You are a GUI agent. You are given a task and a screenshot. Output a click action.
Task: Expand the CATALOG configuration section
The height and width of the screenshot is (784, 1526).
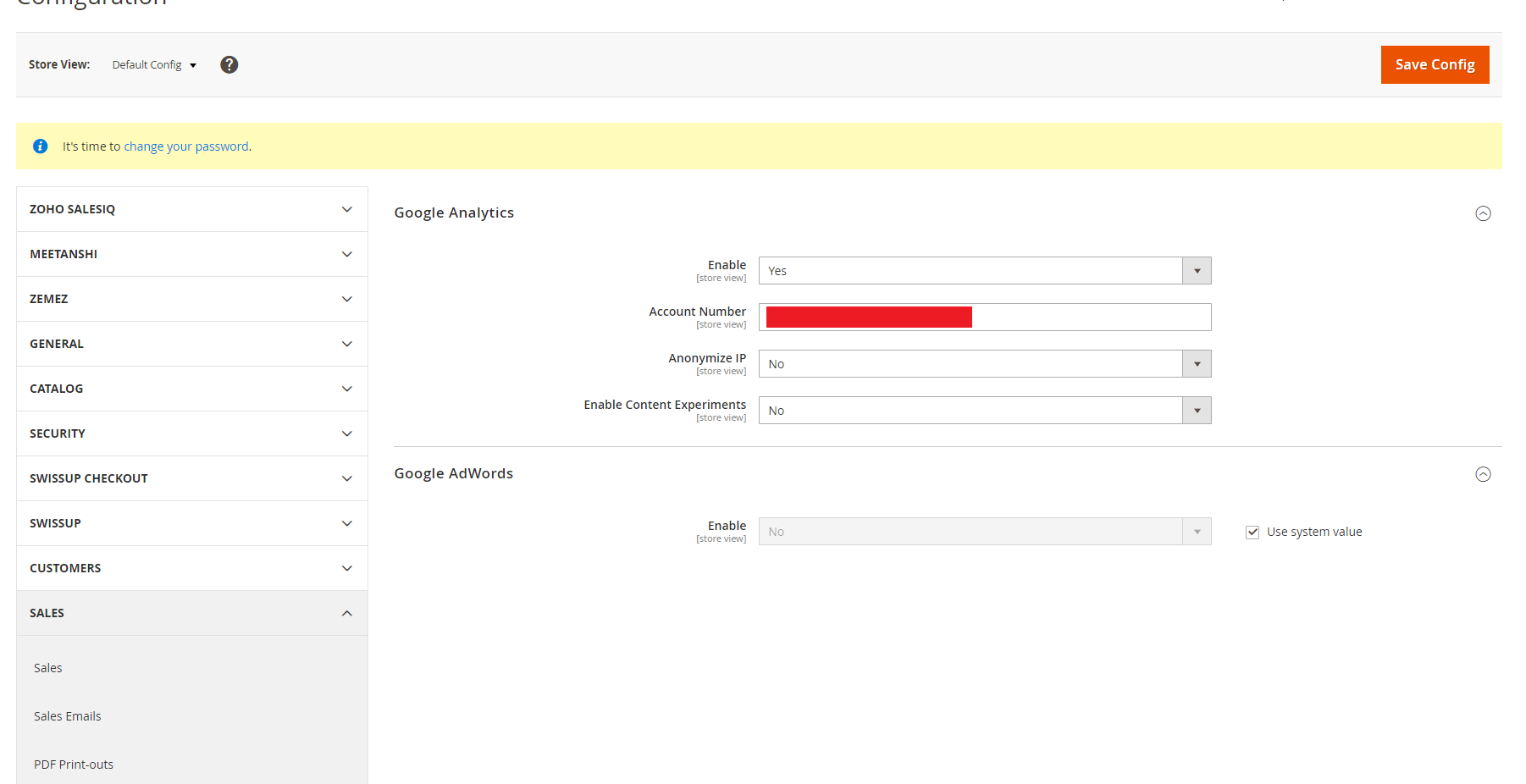point(191,389)
